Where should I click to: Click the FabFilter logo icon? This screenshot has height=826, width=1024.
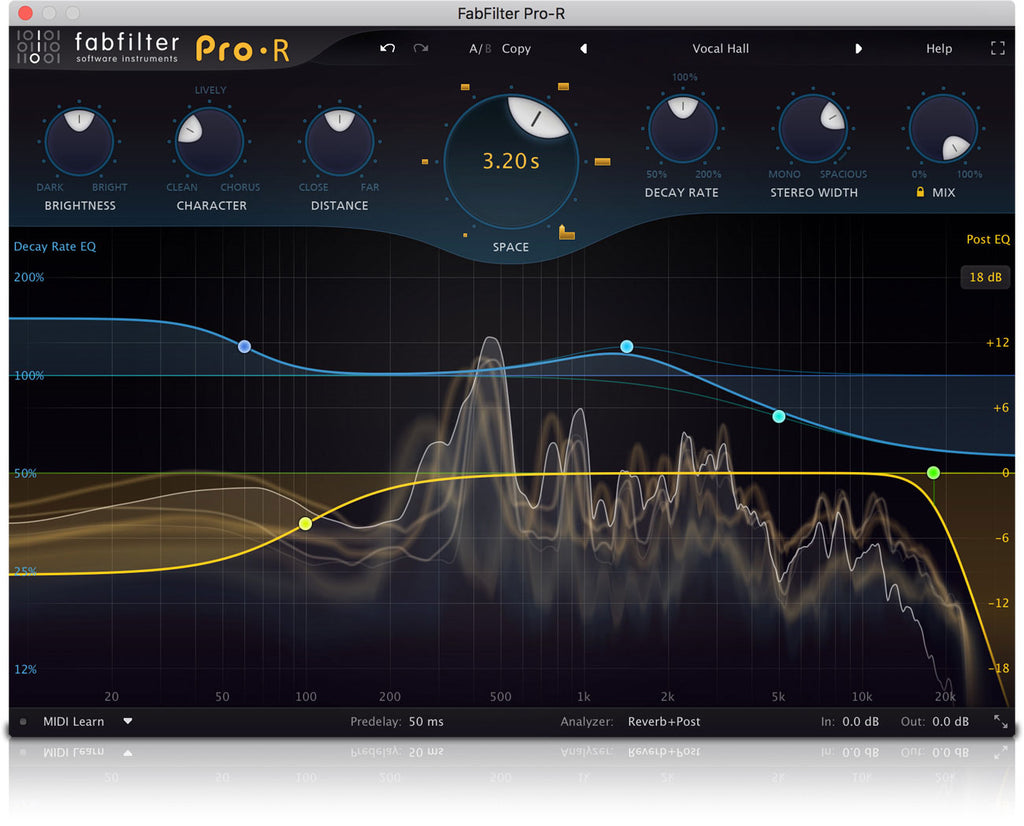coord(39,47)
